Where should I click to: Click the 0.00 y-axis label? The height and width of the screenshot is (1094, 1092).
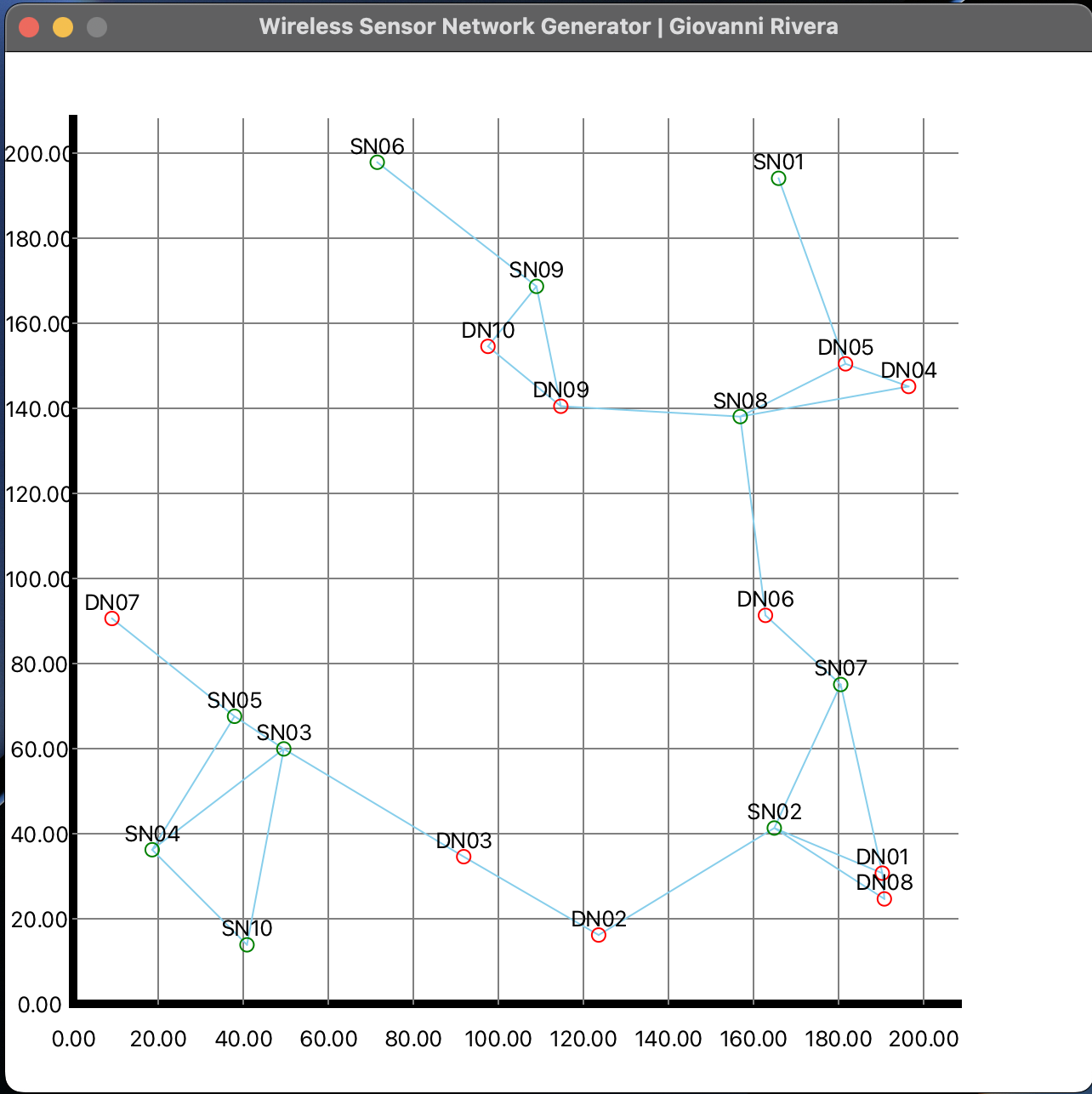tap(40, 1005)
